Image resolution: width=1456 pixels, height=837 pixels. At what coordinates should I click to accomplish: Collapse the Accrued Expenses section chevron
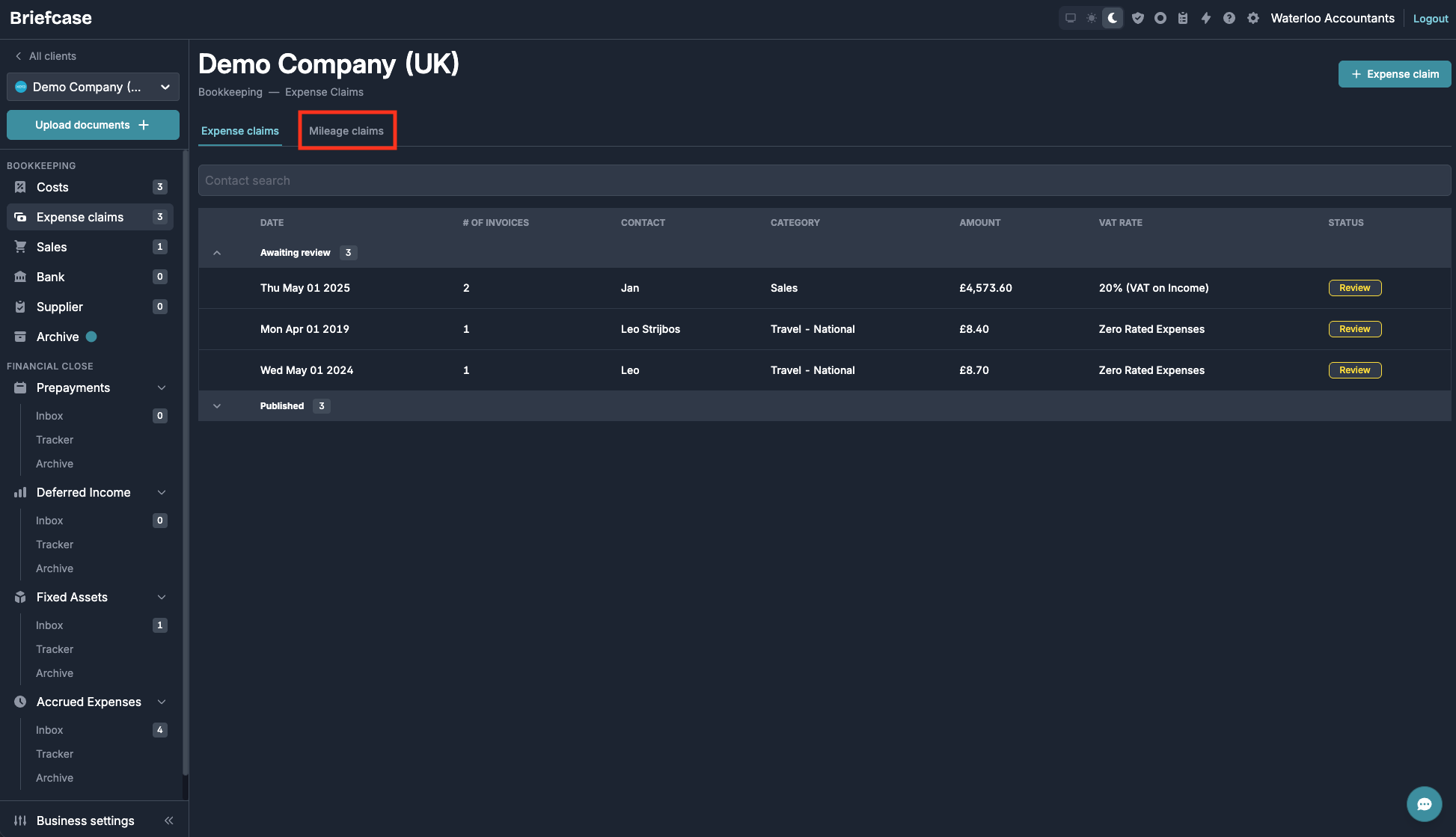[x=162, y=702]
